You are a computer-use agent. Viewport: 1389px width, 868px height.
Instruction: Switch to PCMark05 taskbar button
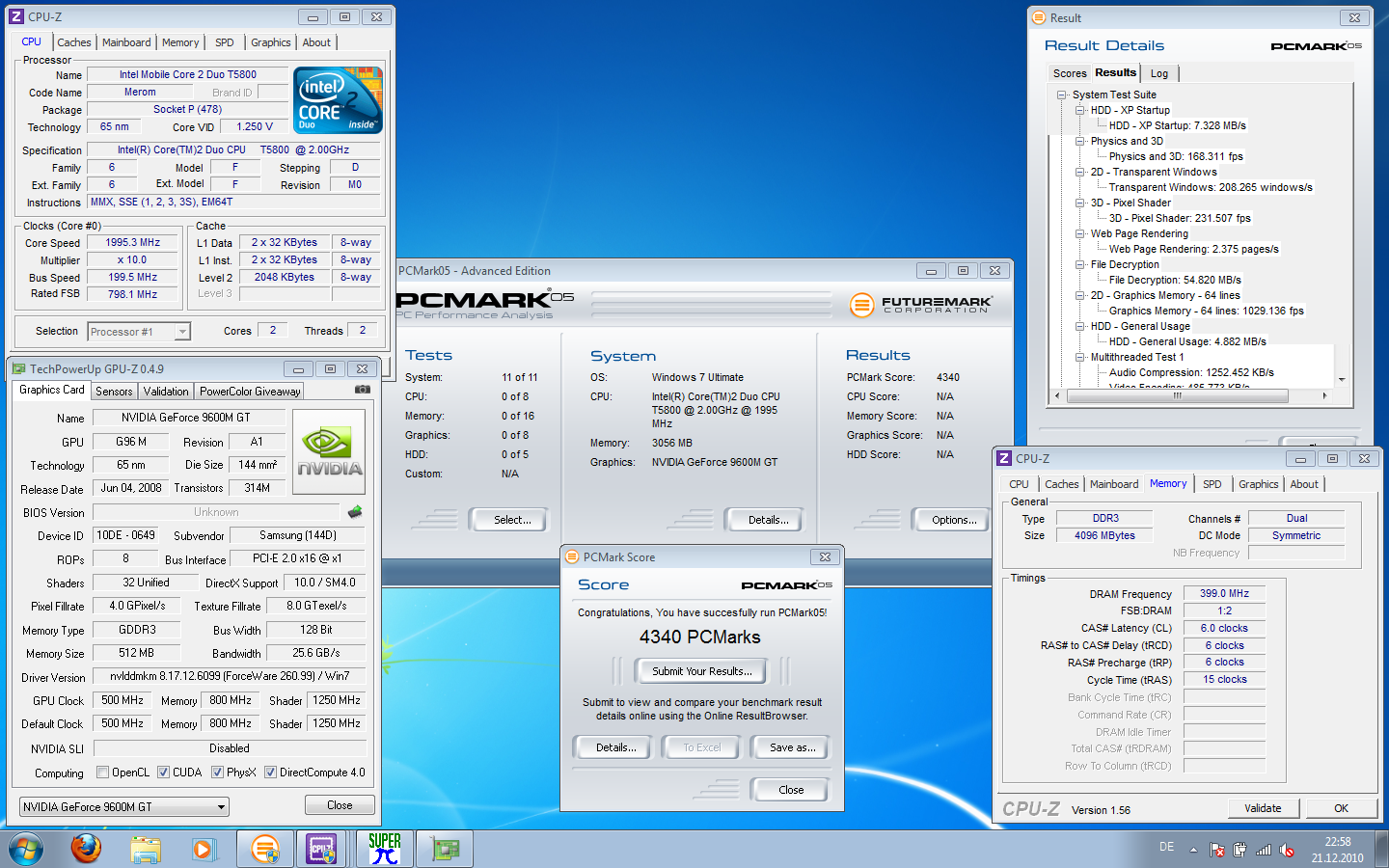coord(264,849)
